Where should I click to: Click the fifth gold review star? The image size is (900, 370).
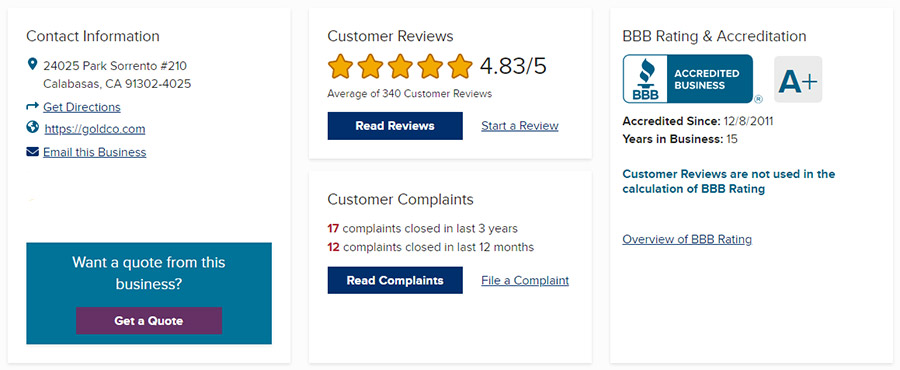pos(460,67)
